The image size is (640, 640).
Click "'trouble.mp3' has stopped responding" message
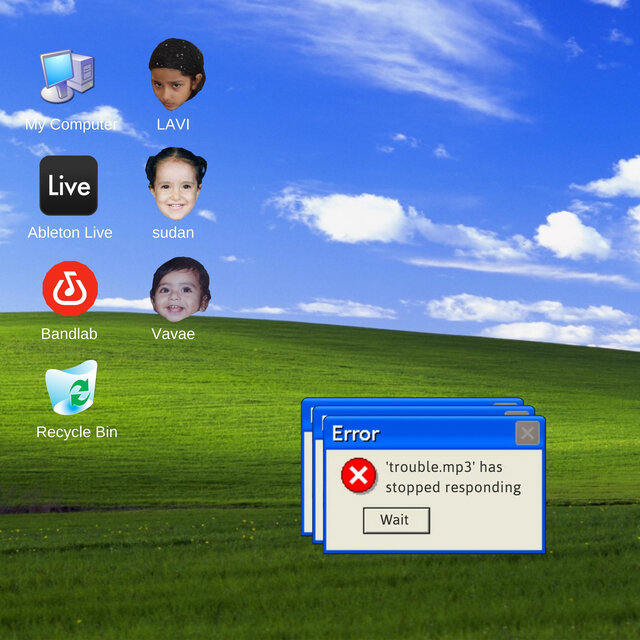click(453, 477)
